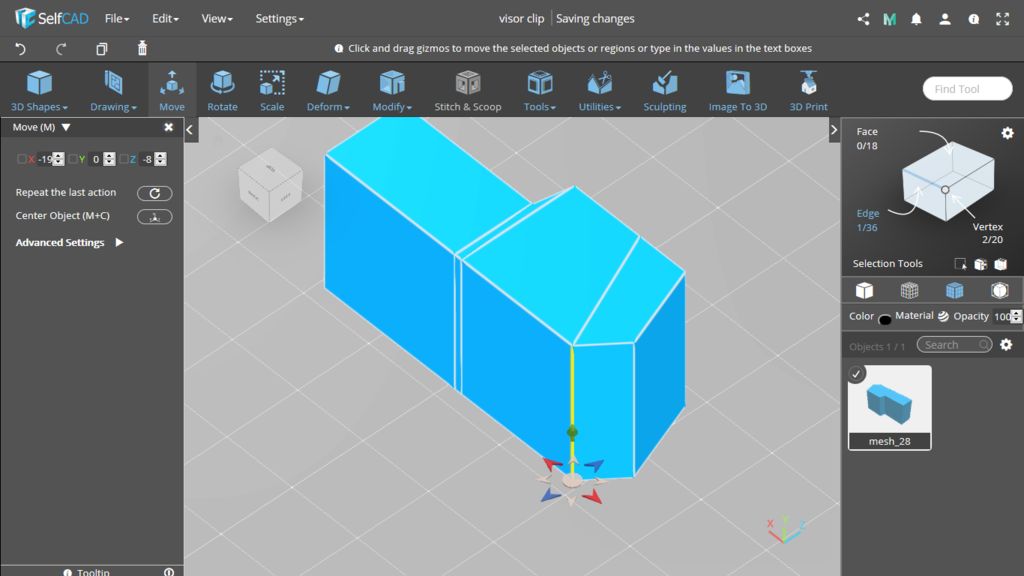
Task: Toggle fullscreen mode
Action: (1002, 19)
